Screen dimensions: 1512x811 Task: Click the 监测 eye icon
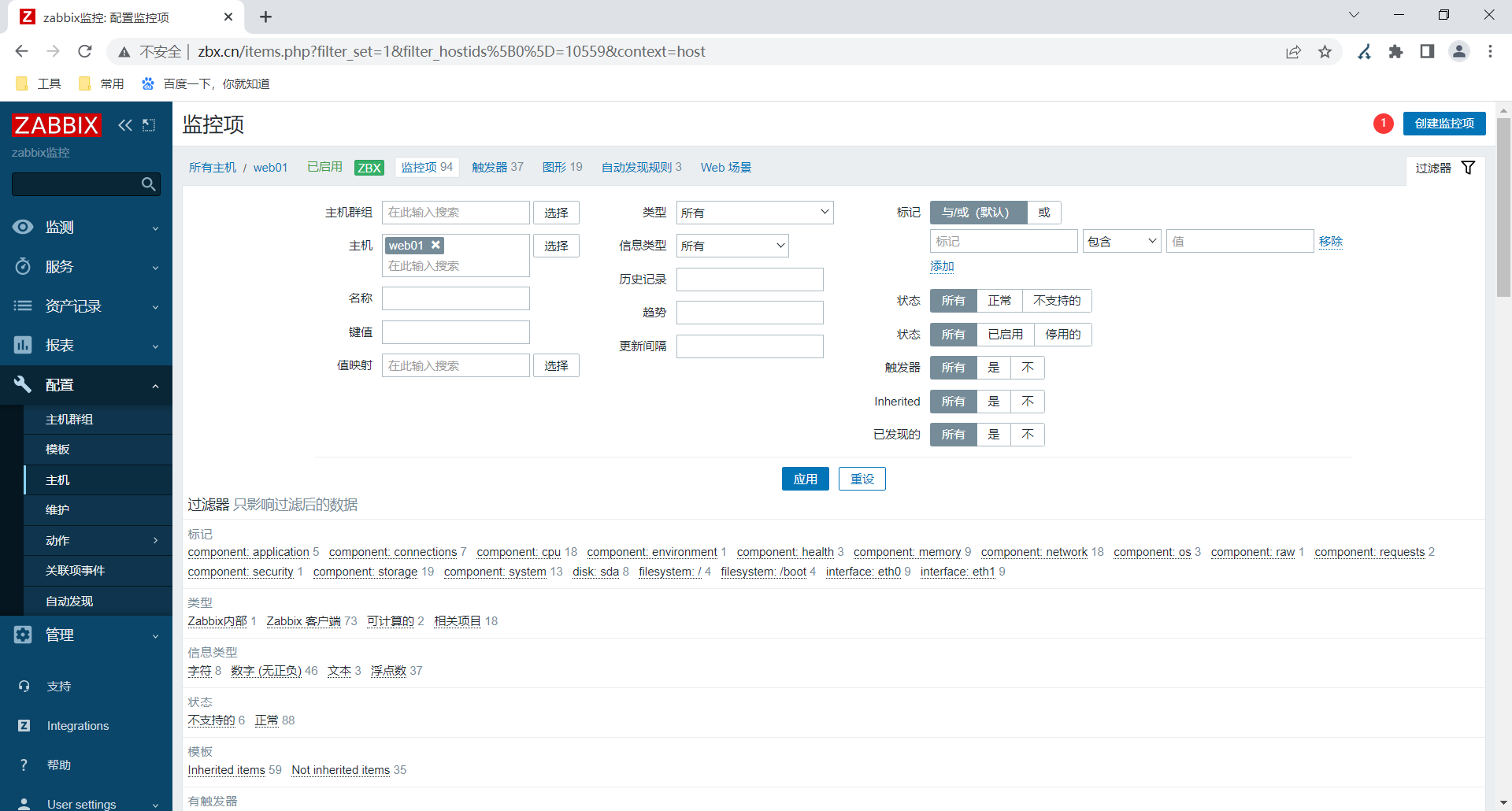(23, 227)
